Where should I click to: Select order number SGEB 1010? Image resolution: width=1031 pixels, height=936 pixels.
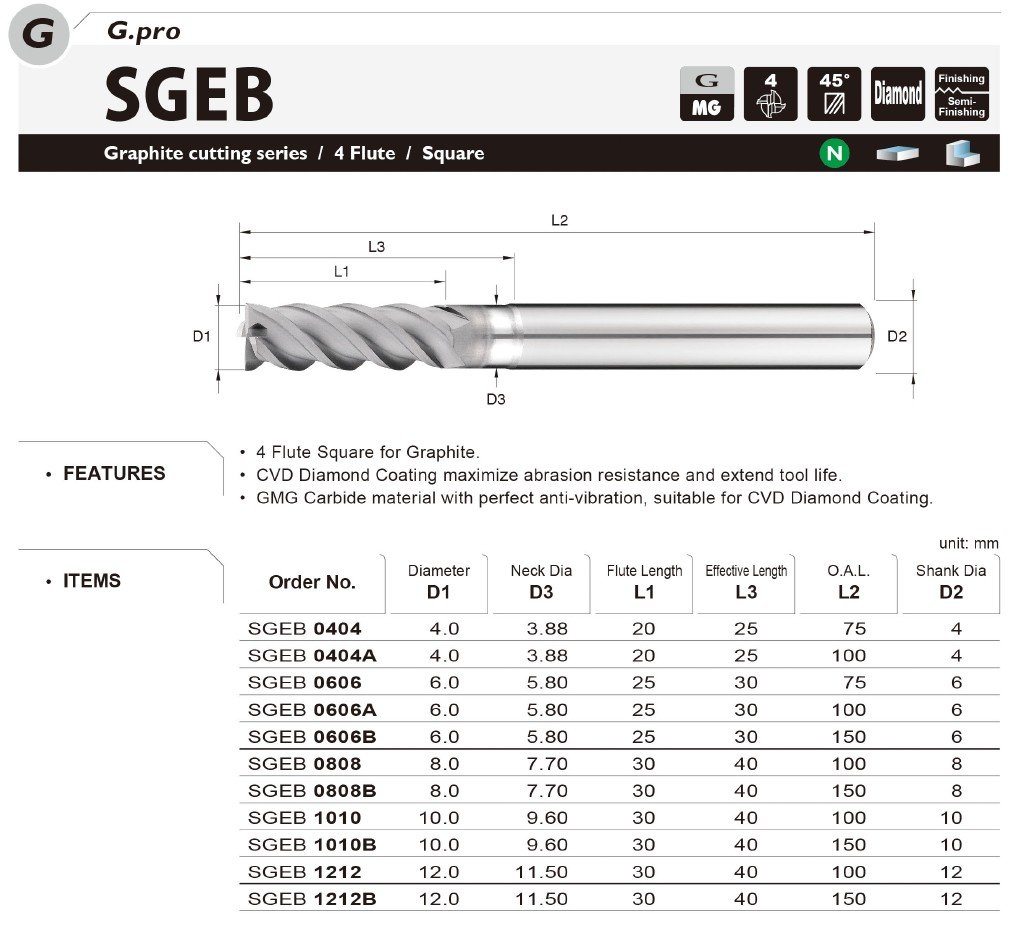305,817
